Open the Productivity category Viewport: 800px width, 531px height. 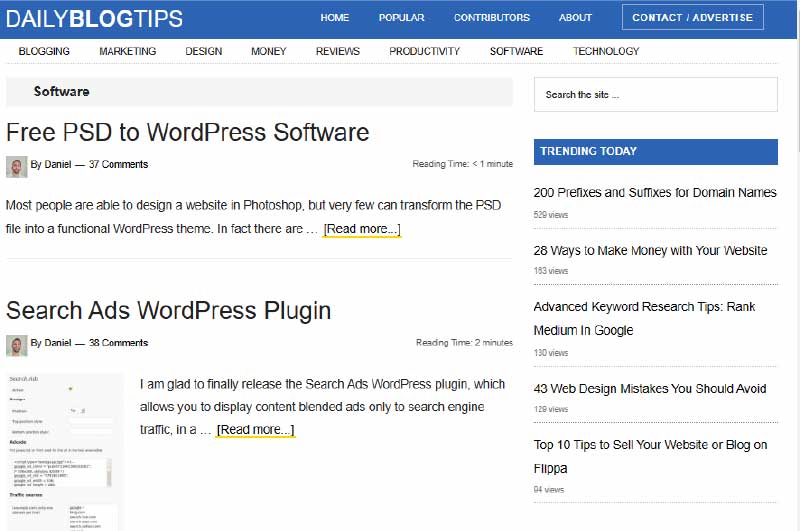click(x=424, y=51)
